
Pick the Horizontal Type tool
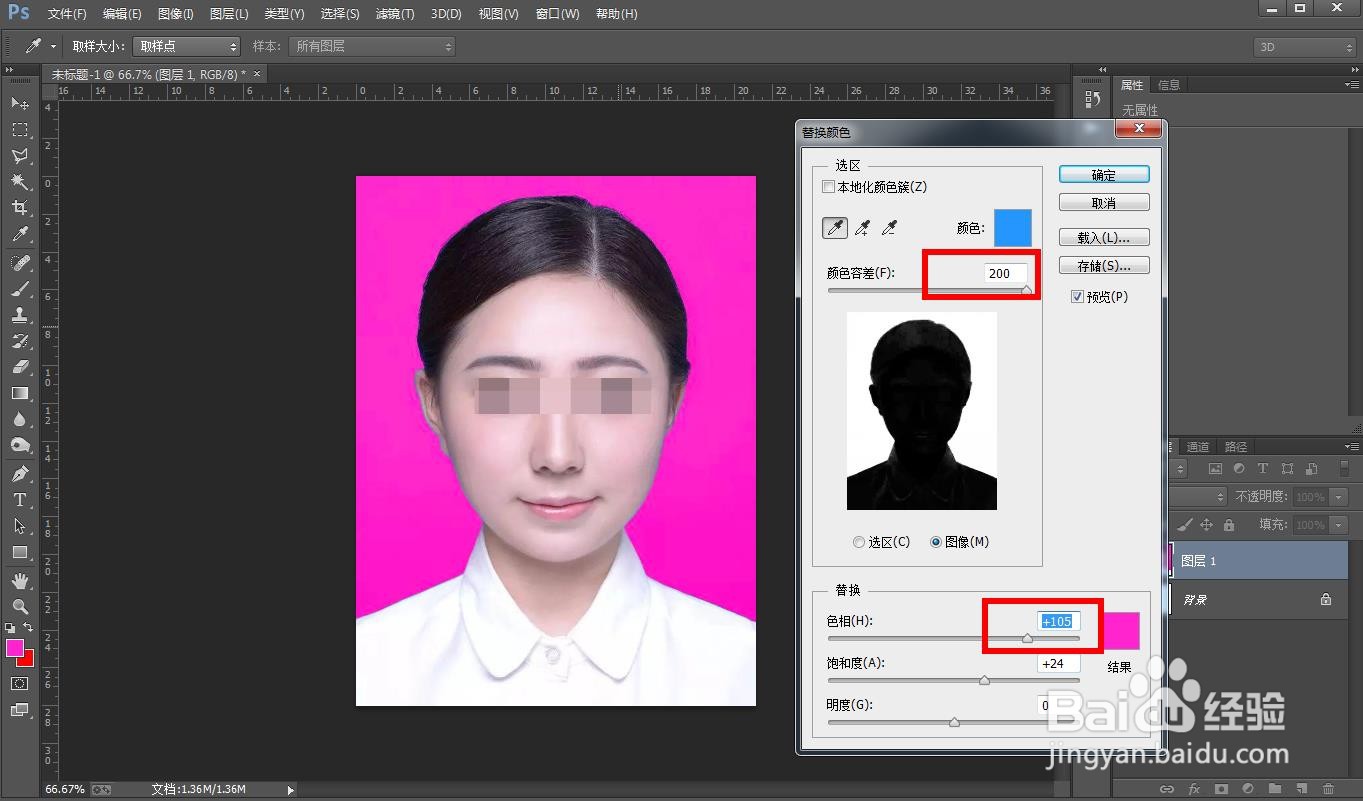[x=19, y=500]
